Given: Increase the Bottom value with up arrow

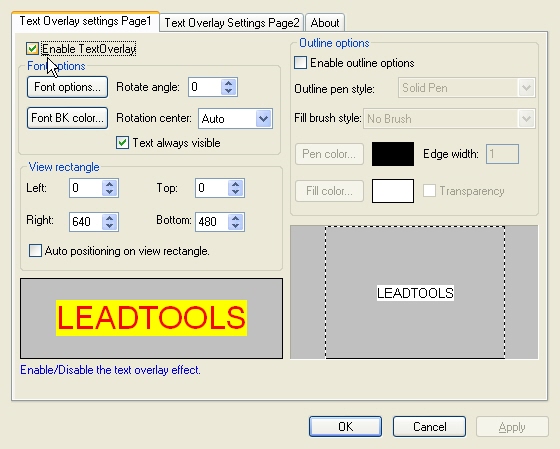Looking at the screenshot, I should coord(235,218).
